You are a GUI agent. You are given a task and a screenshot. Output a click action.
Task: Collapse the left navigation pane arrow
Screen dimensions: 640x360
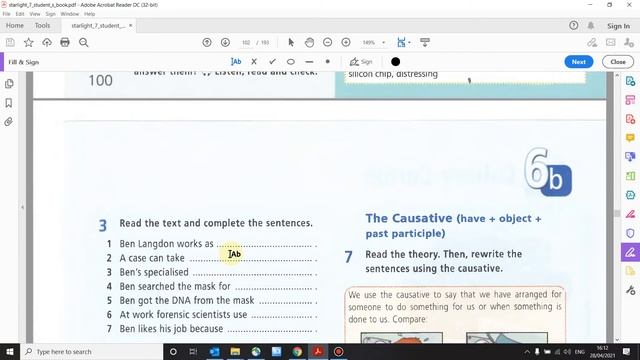pyautogui.click(x=22, y=207)
